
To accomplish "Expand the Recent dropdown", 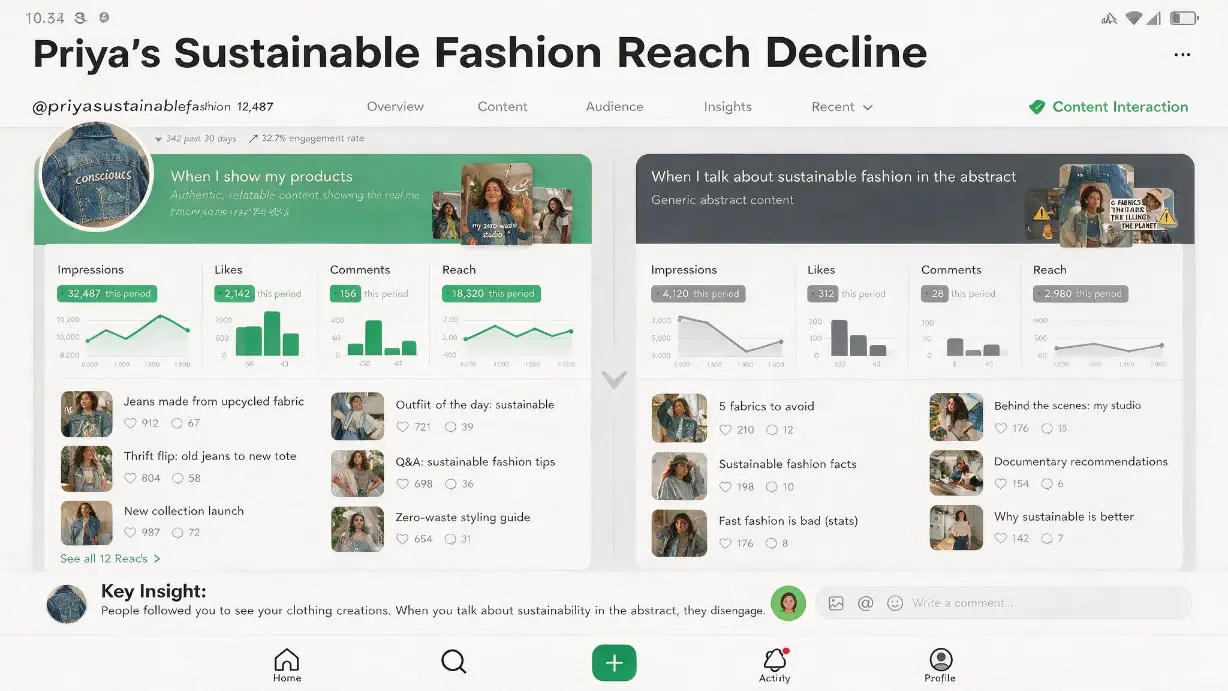I will click(842, 107).
